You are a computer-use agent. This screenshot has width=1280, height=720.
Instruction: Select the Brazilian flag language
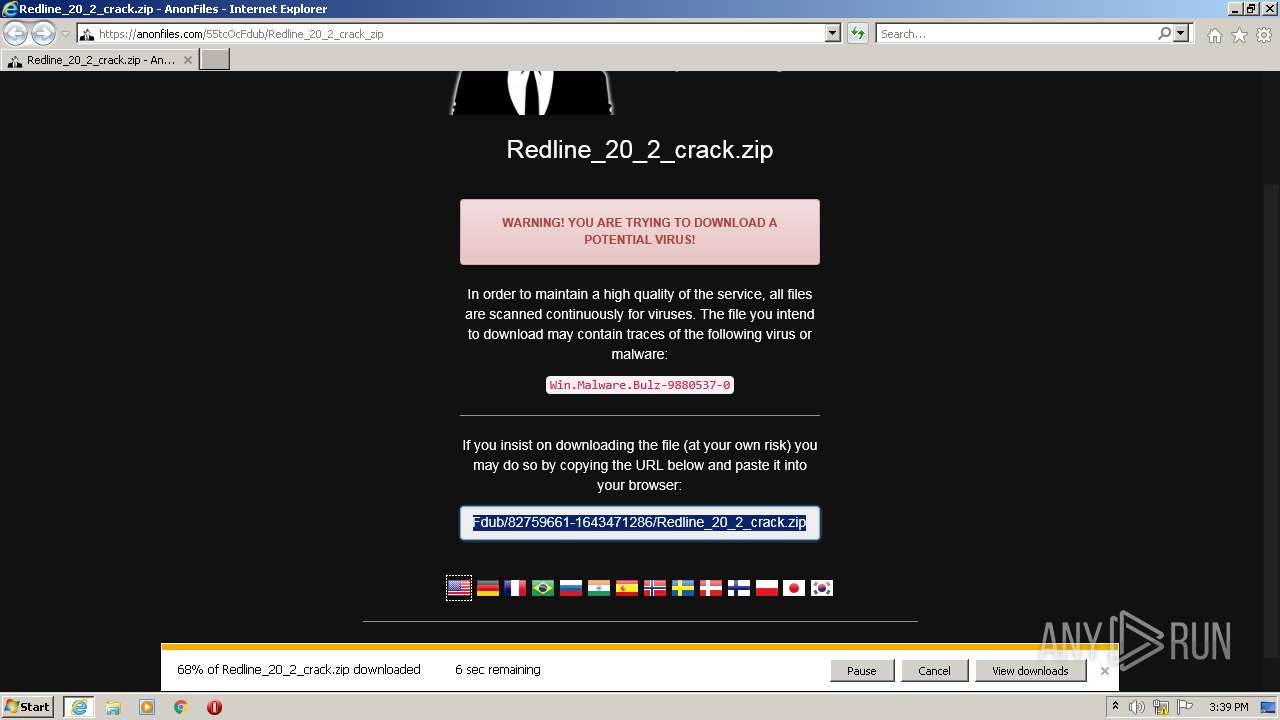[543, 588]
